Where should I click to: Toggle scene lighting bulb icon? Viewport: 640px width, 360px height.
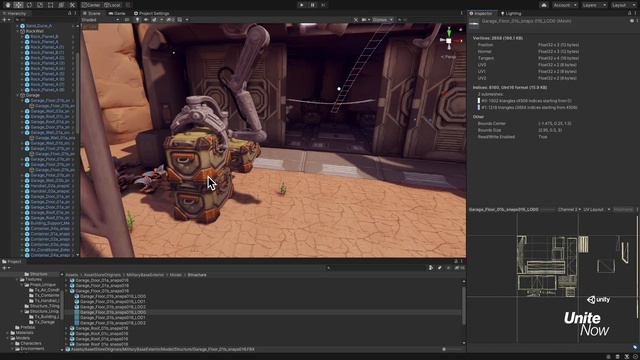pyautogui.click(x=137, y=20)
